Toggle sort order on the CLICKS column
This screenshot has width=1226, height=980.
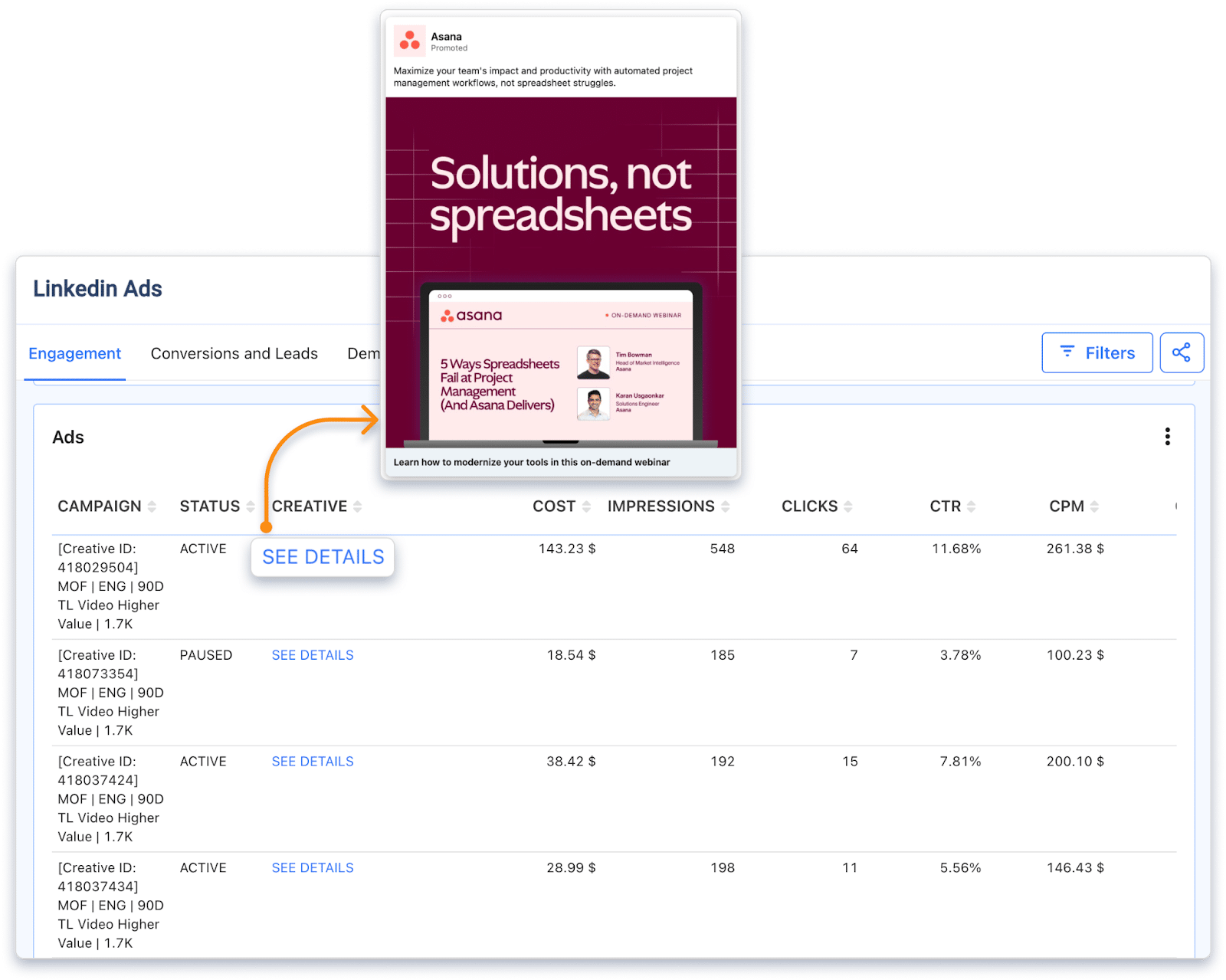click(848, 506)
